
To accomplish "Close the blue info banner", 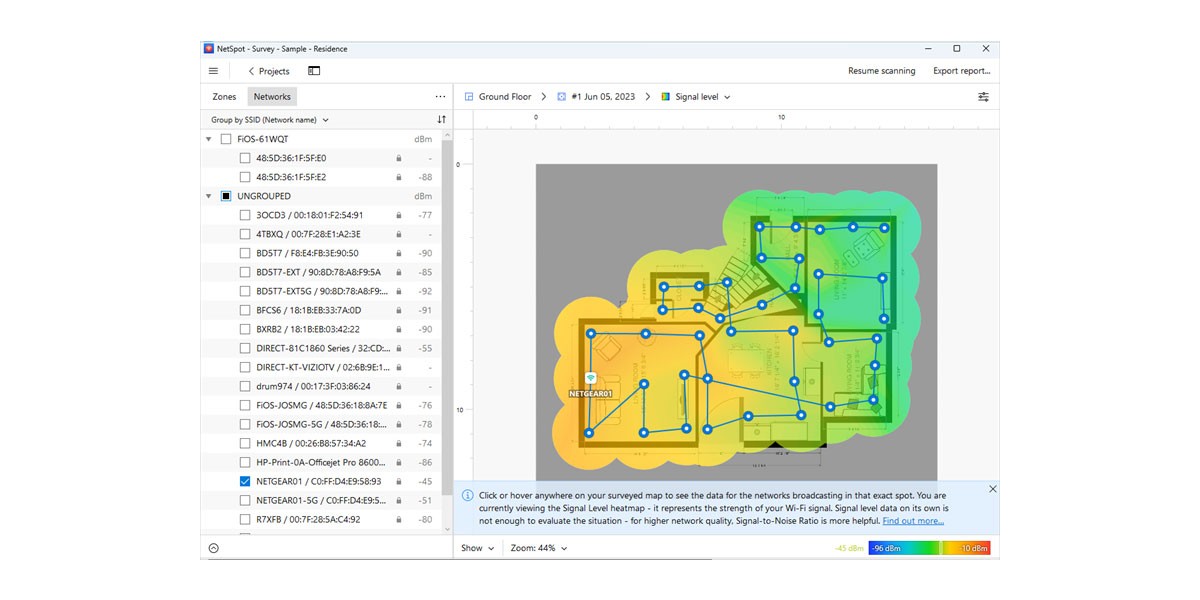I will point(992,489).
